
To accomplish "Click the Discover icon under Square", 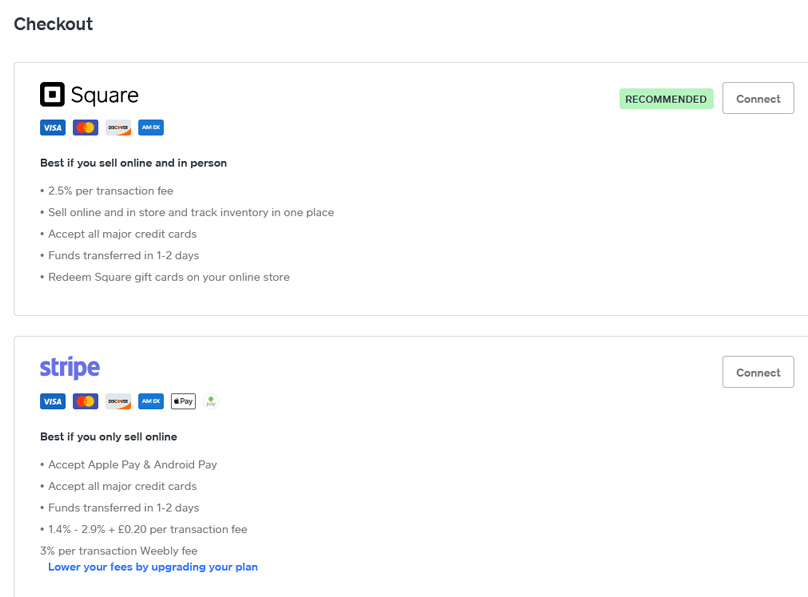I will click(x=118, y=128).
